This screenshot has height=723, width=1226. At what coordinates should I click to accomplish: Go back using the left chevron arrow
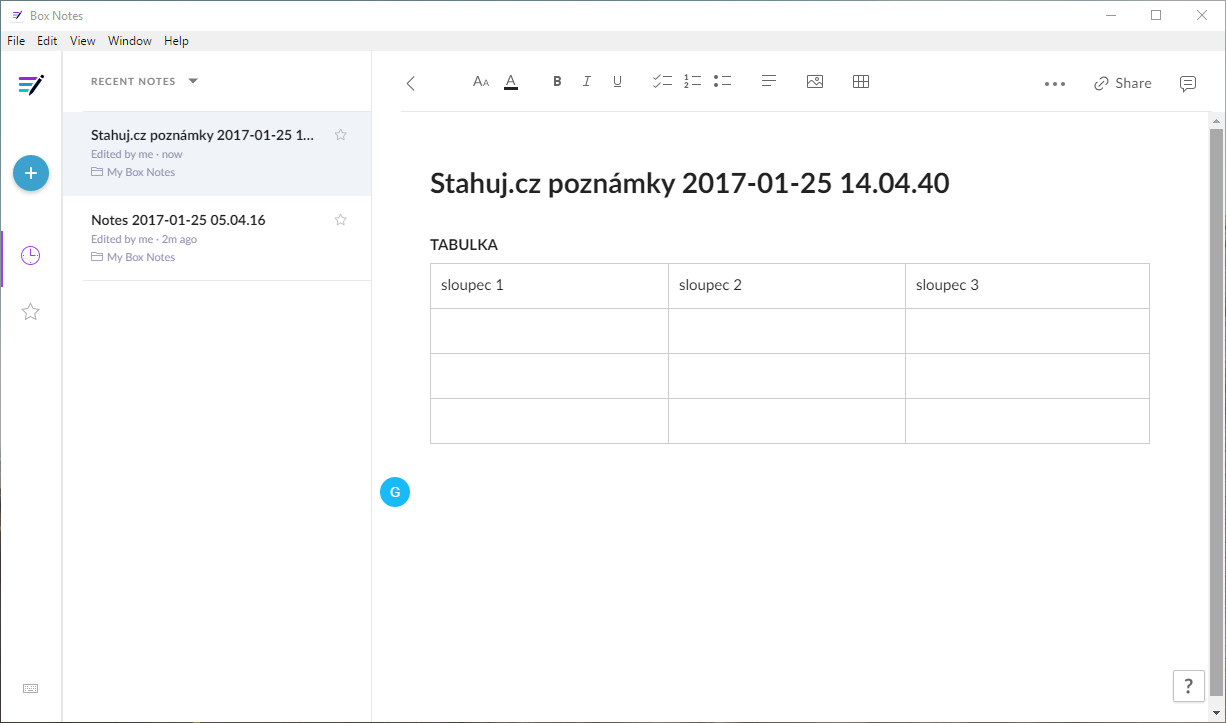[411, 83]
